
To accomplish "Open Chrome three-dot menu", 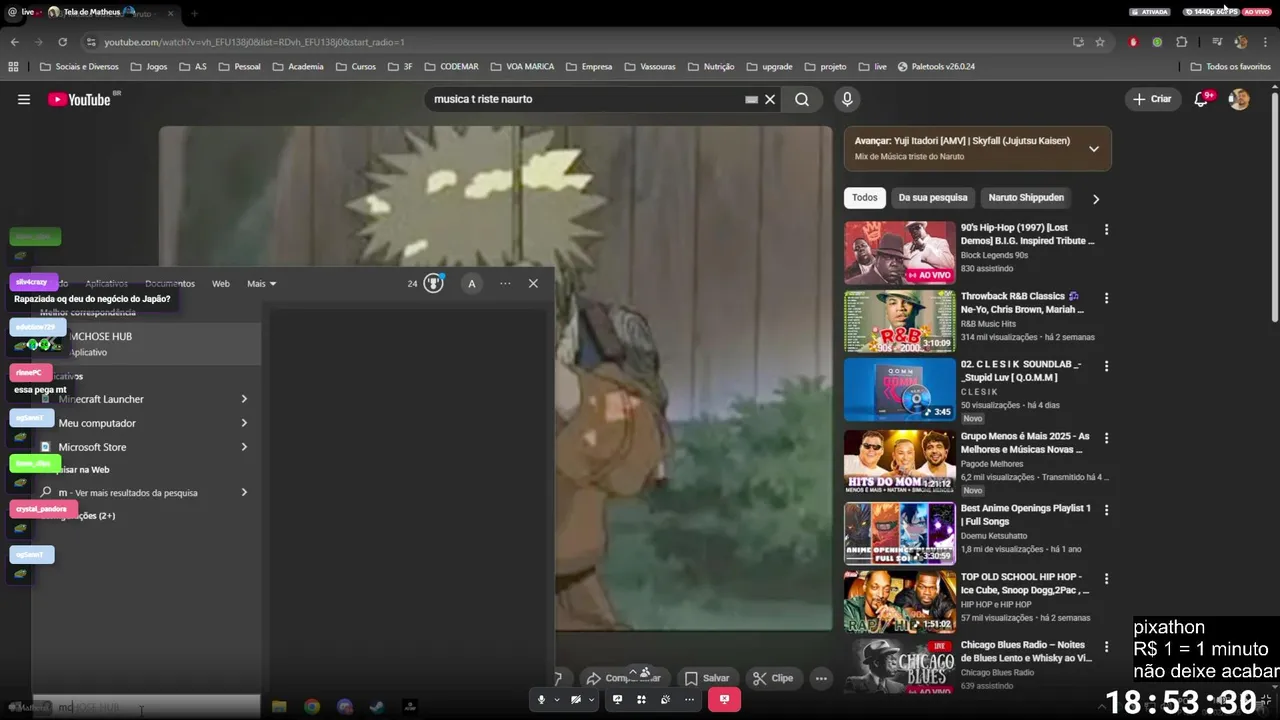I will click(x=1265, y=42).
